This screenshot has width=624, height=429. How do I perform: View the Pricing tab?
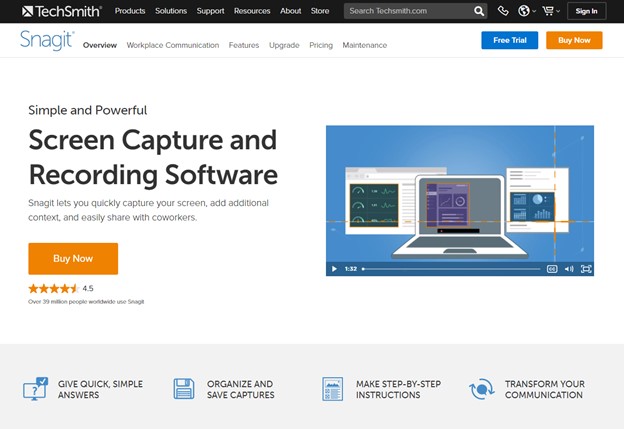(x=321, y=45)
